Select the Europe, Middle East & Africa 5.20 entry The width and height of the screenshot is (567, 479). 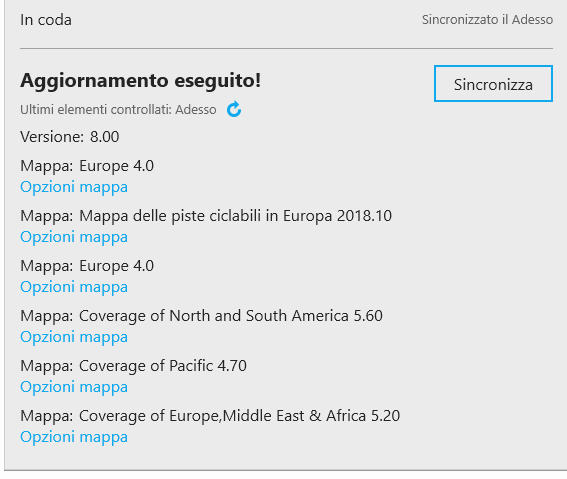pos(239,416)
